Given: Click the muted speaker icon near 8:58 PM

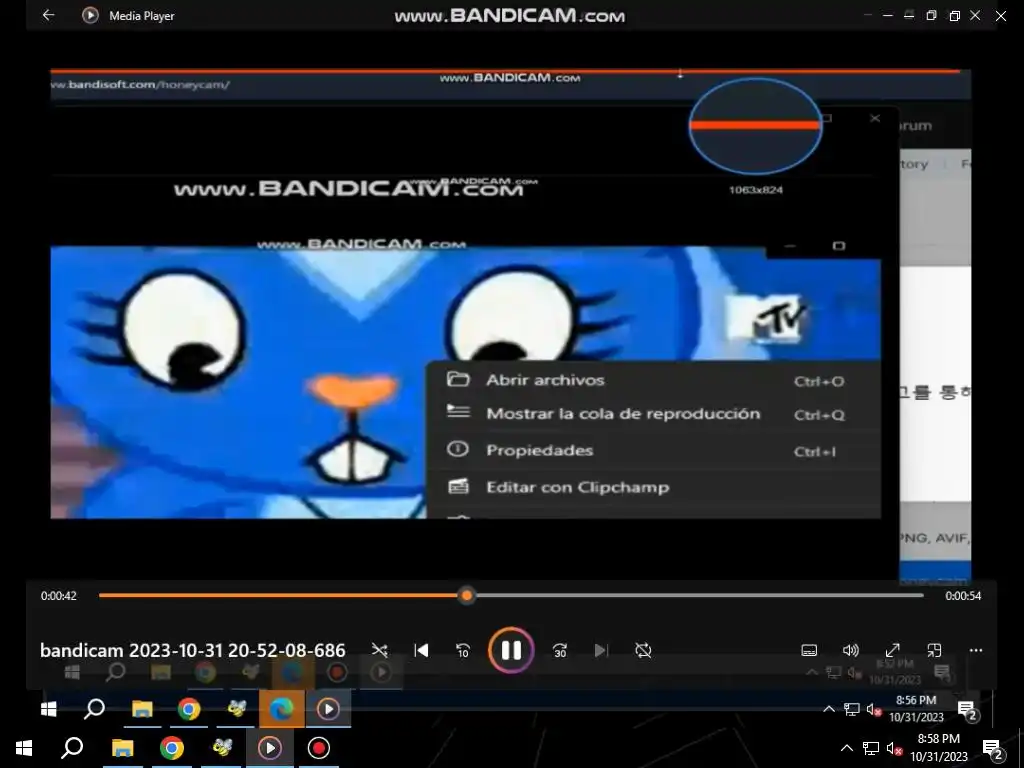Looking at the screenshot, I should click(895, 748).
